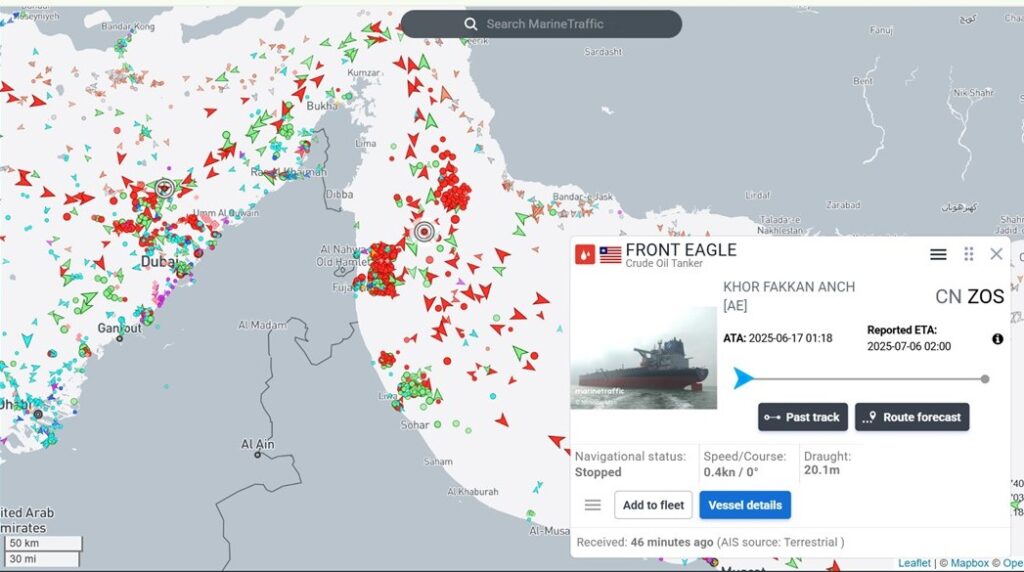Click the Sohar map label
Viewport: 1024px width, 572px height.
[x=415, y=424]
